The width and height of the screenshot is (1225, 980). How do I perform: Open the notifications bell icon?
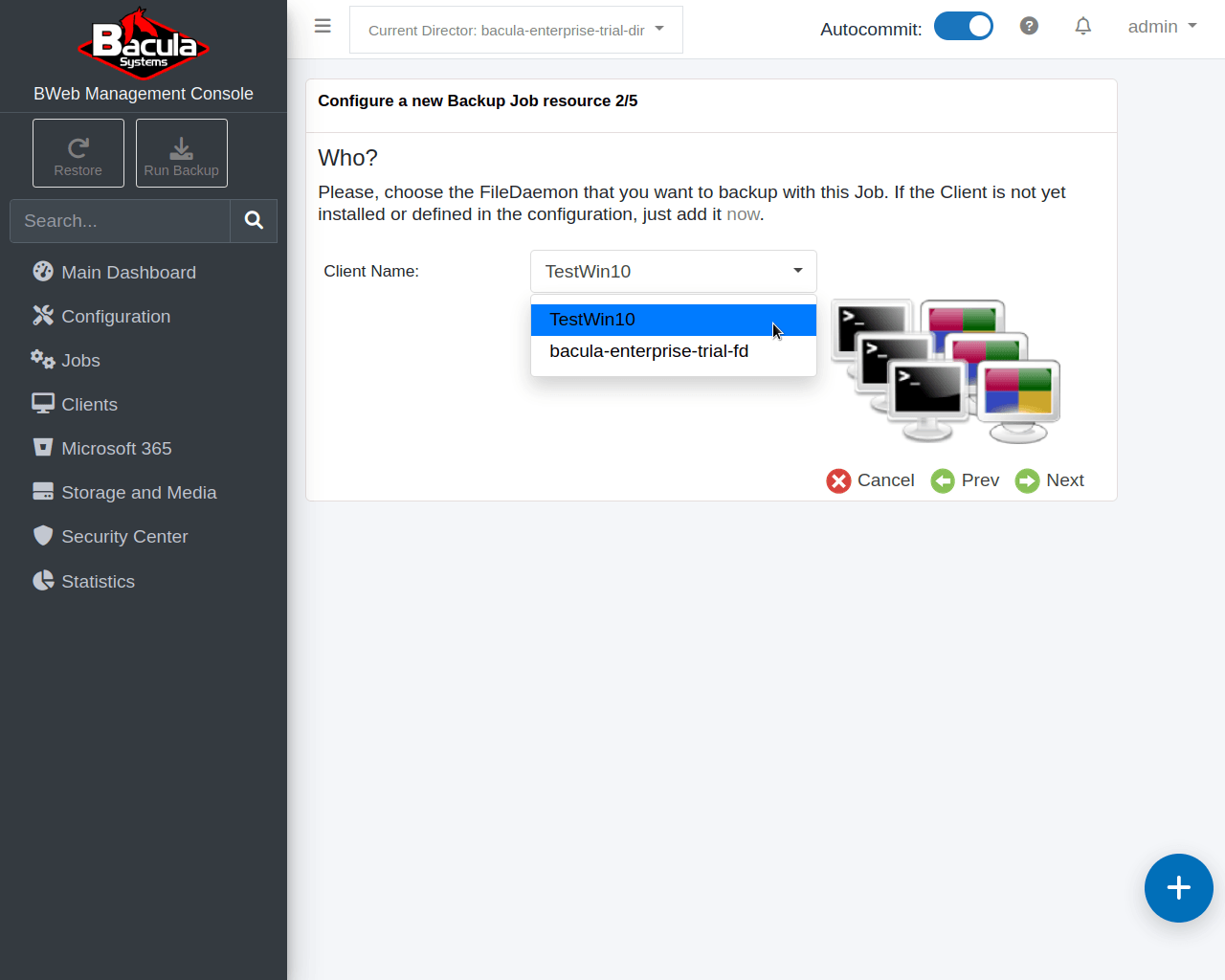pos(1083,26)
